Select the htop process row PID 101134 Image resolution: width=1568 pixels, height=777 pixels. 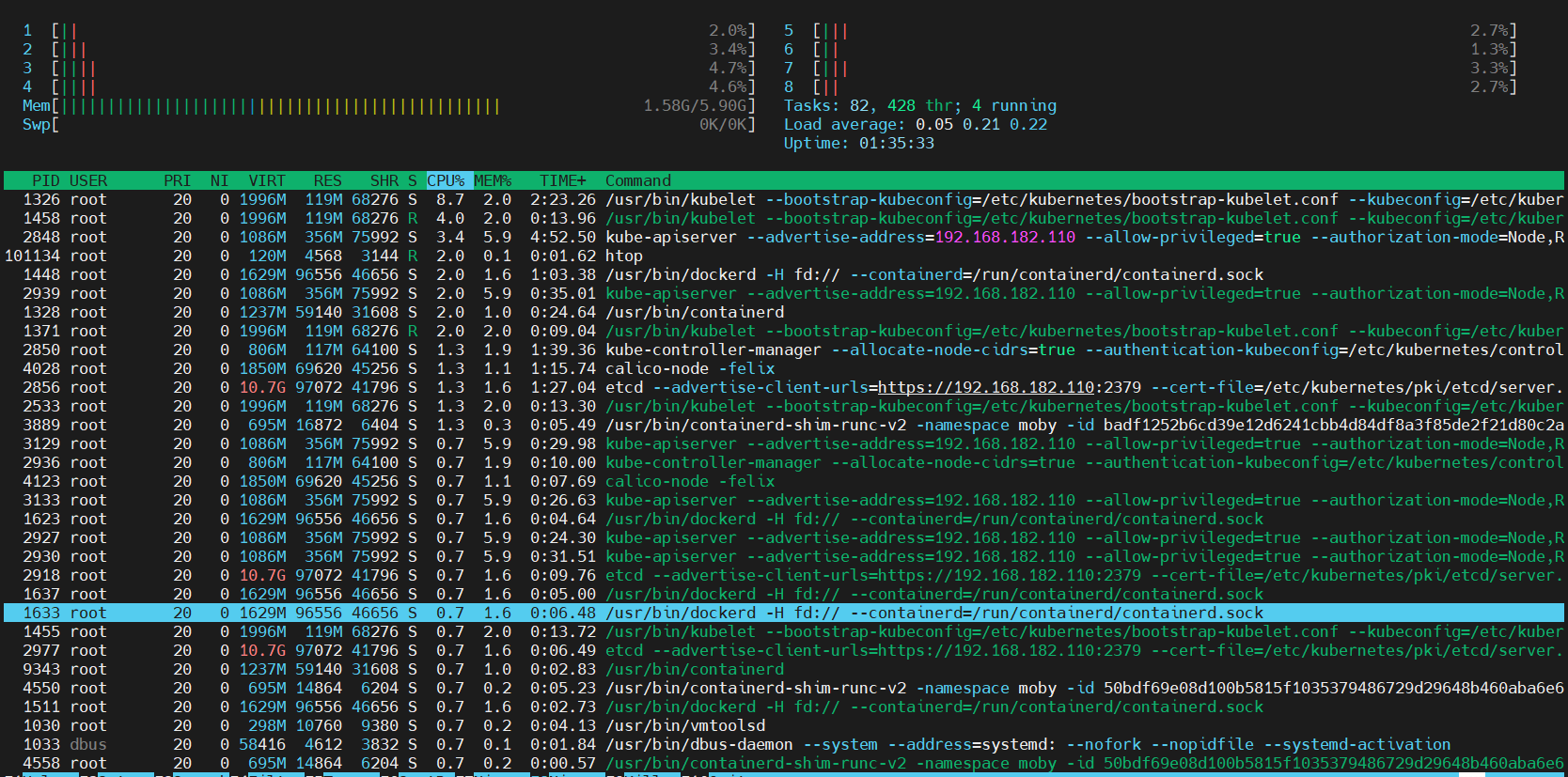[x=784, y=256]
